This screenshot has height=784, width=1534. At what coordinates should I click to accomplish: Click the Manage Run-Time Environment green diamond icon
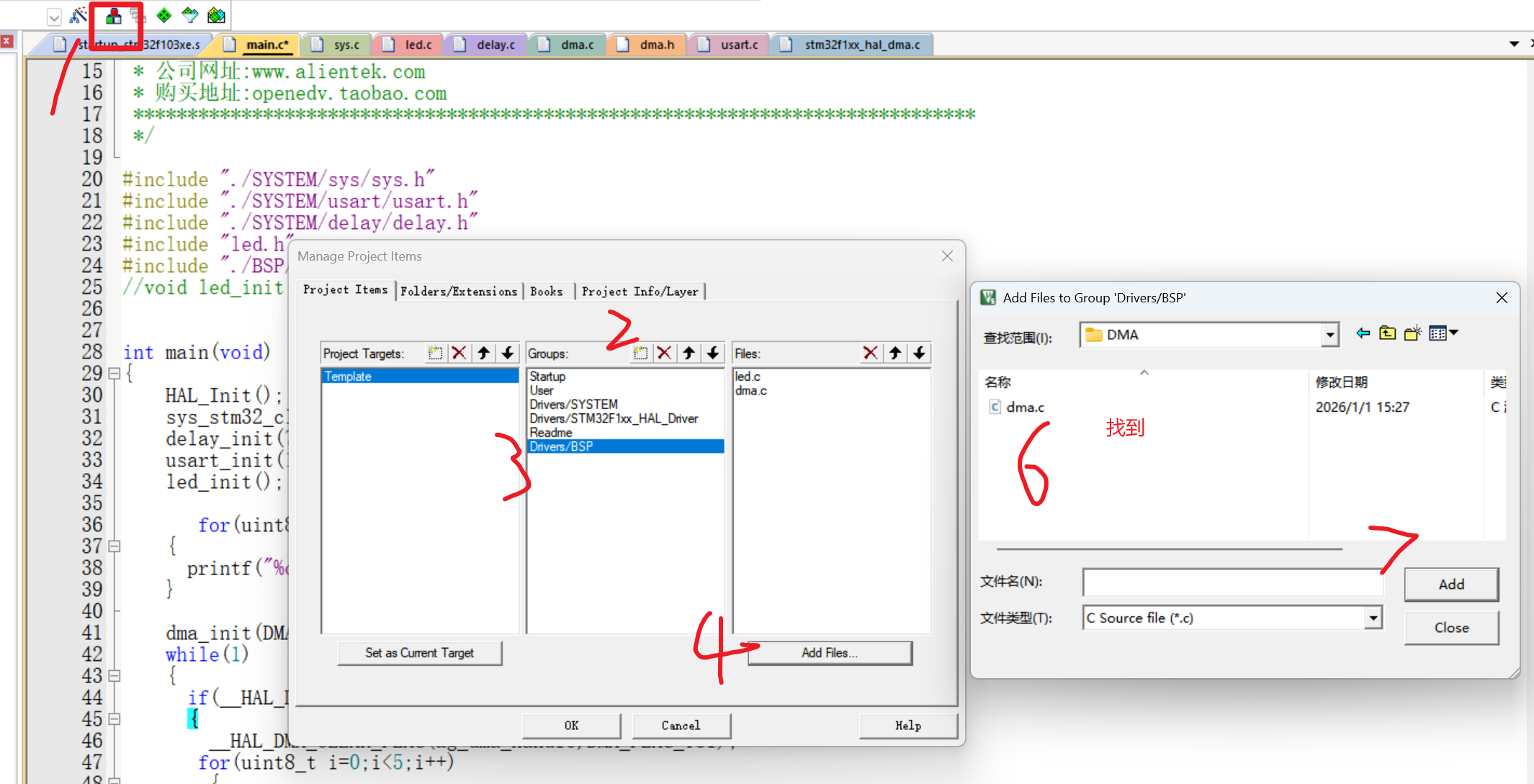[x=164, y=16]
